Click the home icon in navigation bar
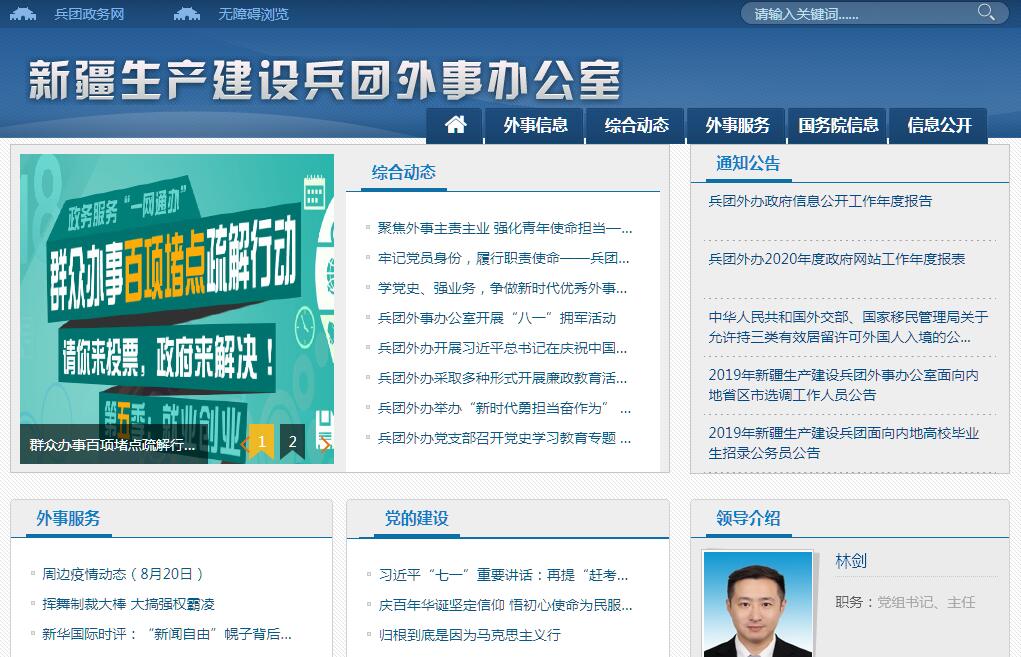1021x657 pixels. tap(456, 125)
